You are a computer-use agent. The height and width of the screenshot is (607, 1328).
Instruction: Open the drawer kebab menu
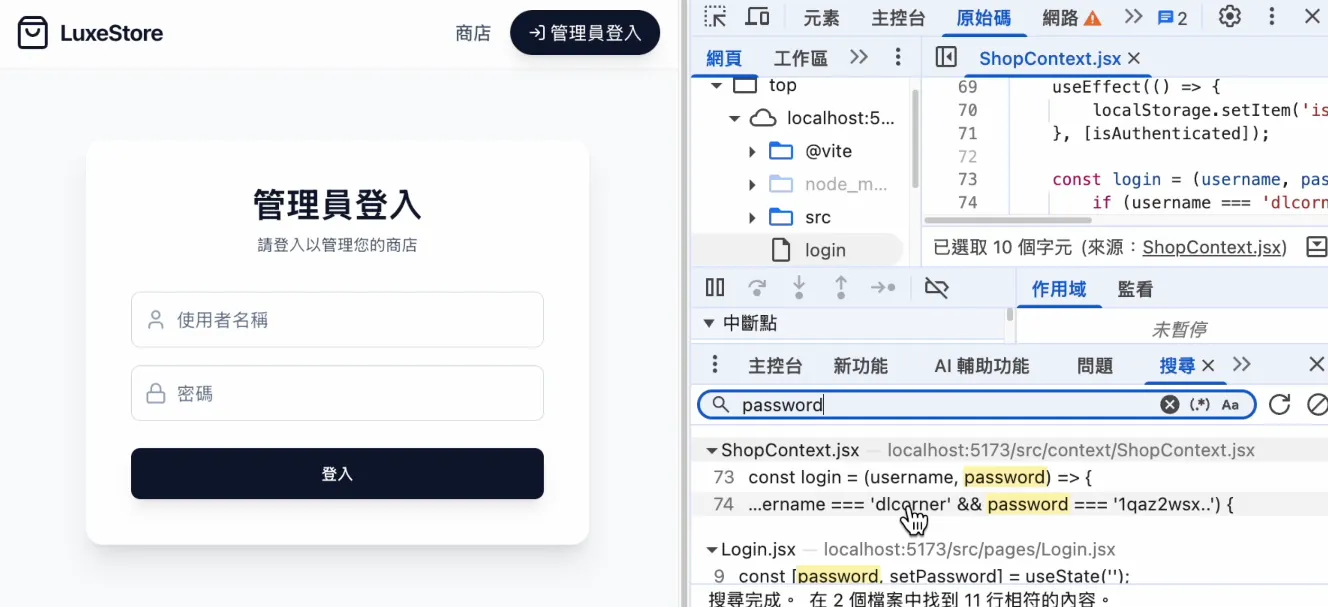(x=714, y=364)
